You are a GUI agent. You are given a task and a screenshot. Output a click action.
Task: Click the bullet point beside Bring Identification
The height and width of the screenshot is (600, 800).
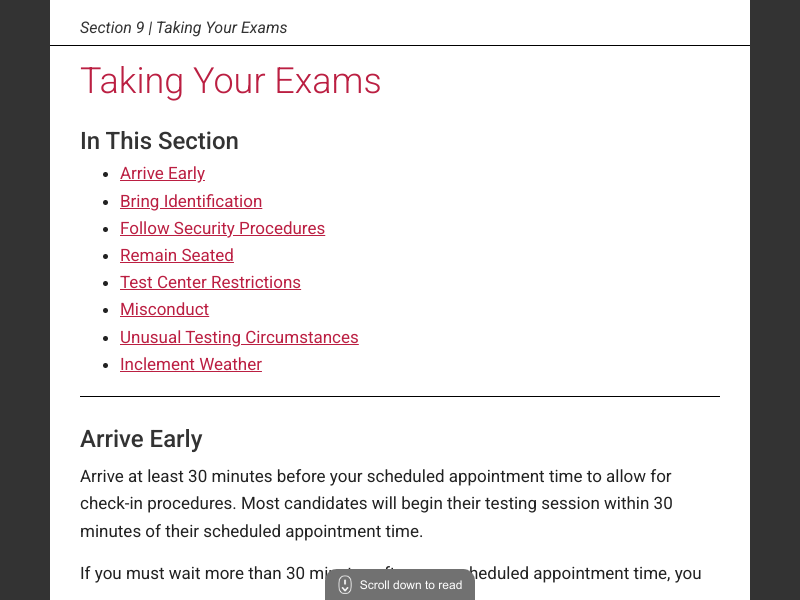[106, 202]
